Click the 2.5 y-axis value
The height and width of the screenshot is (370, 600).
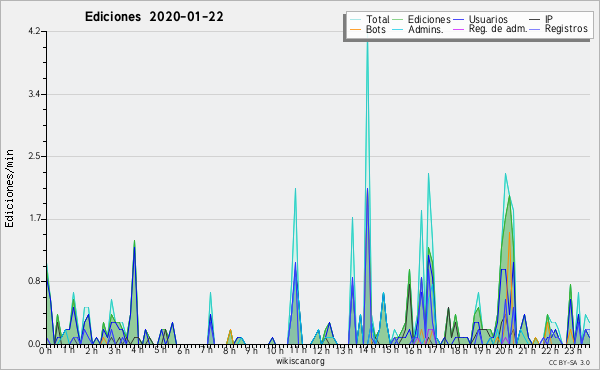click(34, 156)
